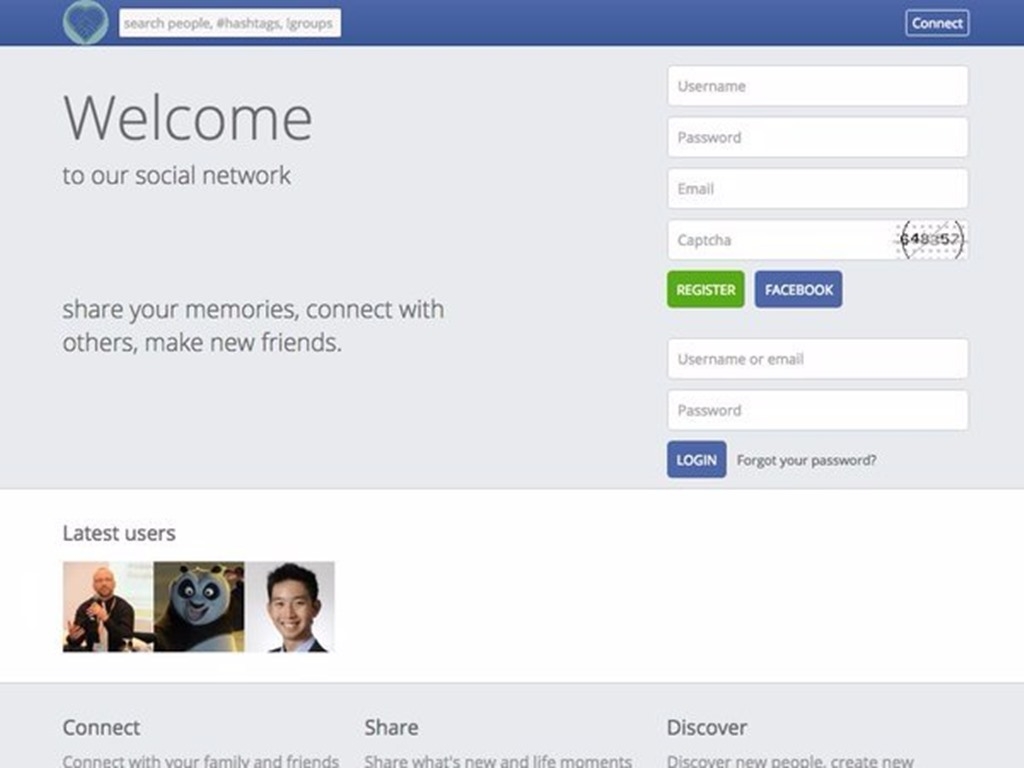
Task: Focus the login Password field
Action: 817,410
